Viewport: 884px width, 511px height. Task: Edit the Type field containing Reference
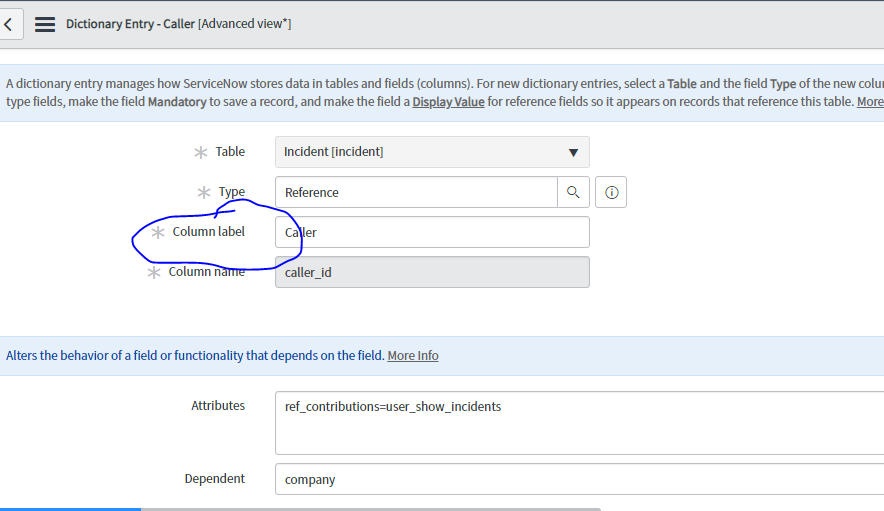[417, 192]
